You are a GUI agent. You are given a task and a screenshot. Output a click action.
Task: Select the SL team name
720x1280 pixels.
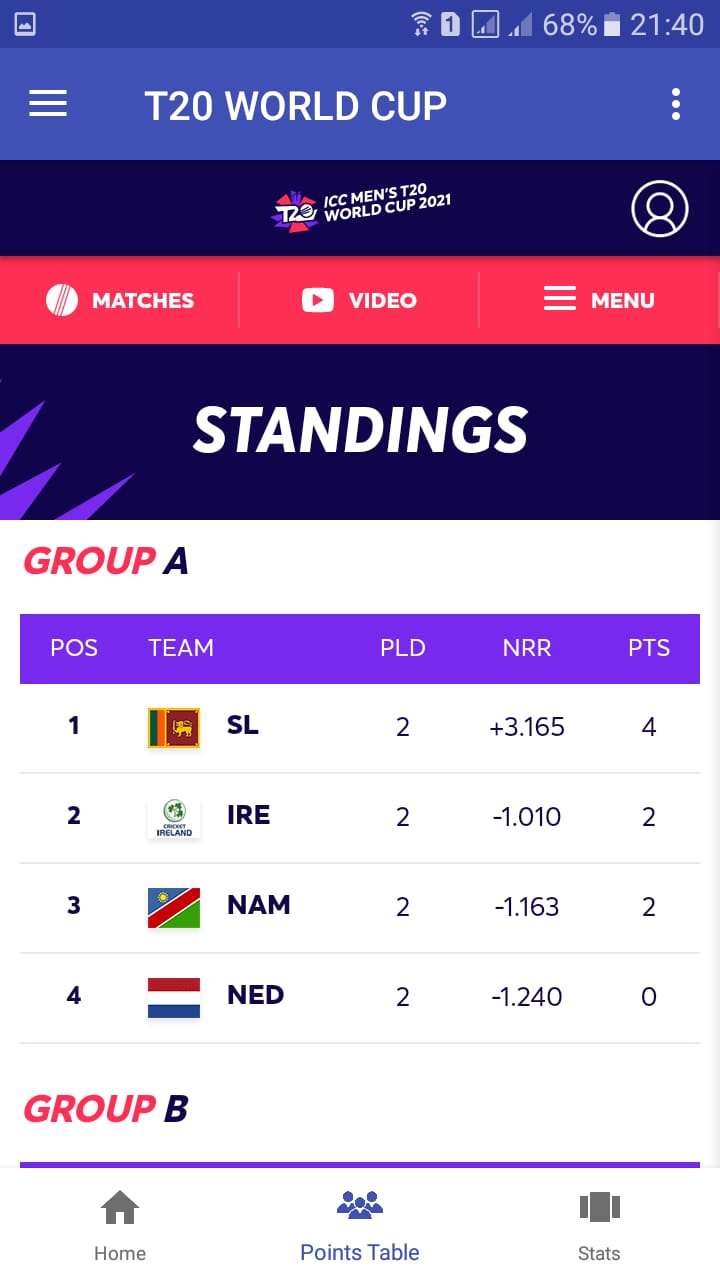[x=243, y=725]
